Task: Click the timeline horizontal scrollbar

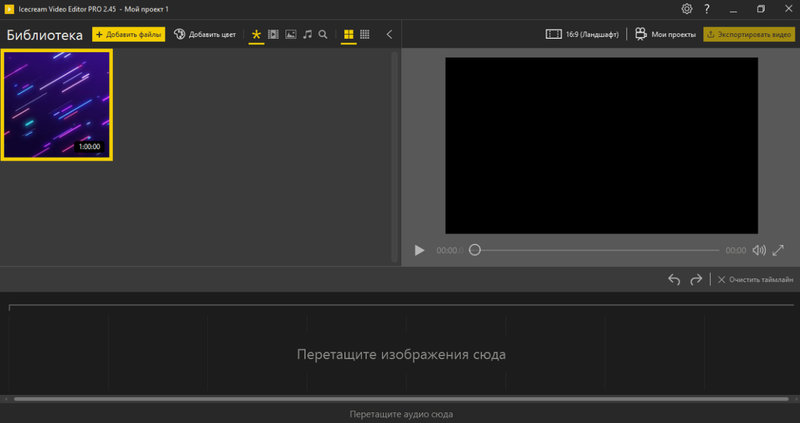Action: [402, 399]
